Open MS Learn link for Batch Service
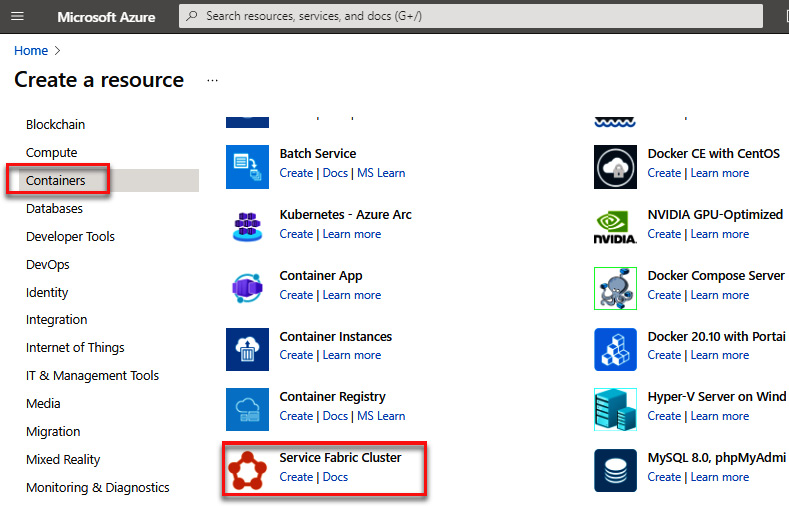The image size is (789, 506). point(381,173)
